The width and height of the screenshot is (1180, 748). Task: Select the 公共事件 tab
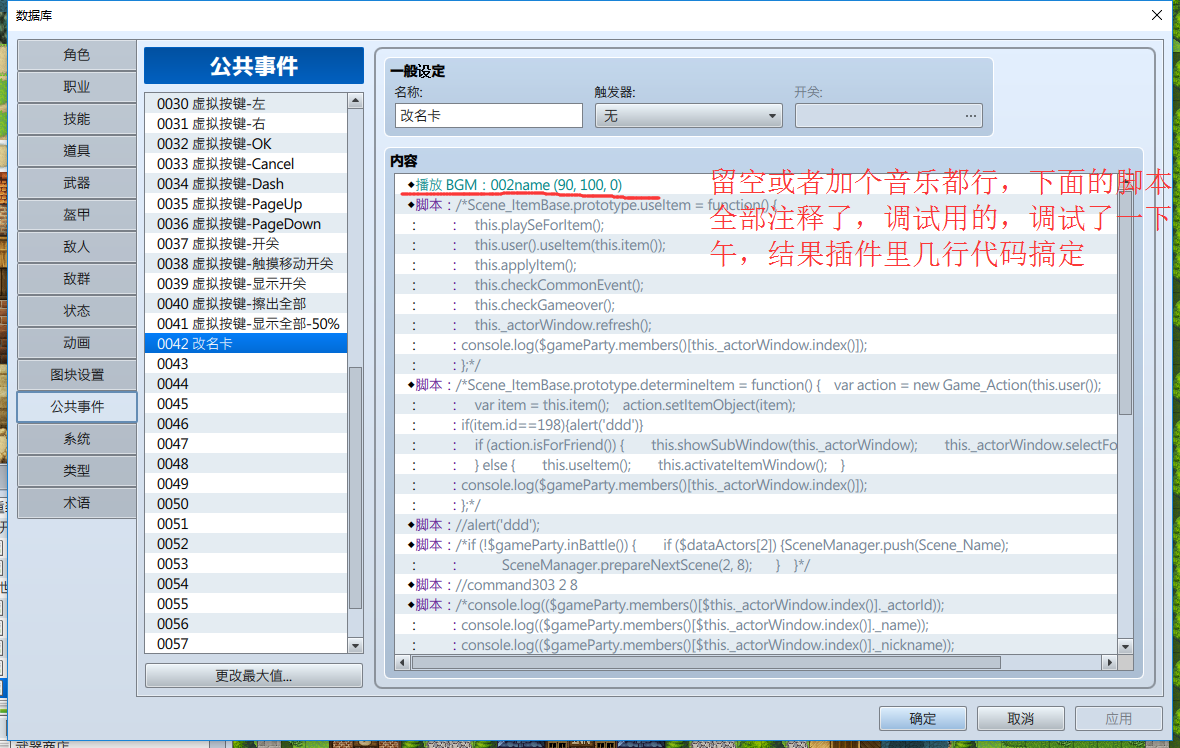77,406
